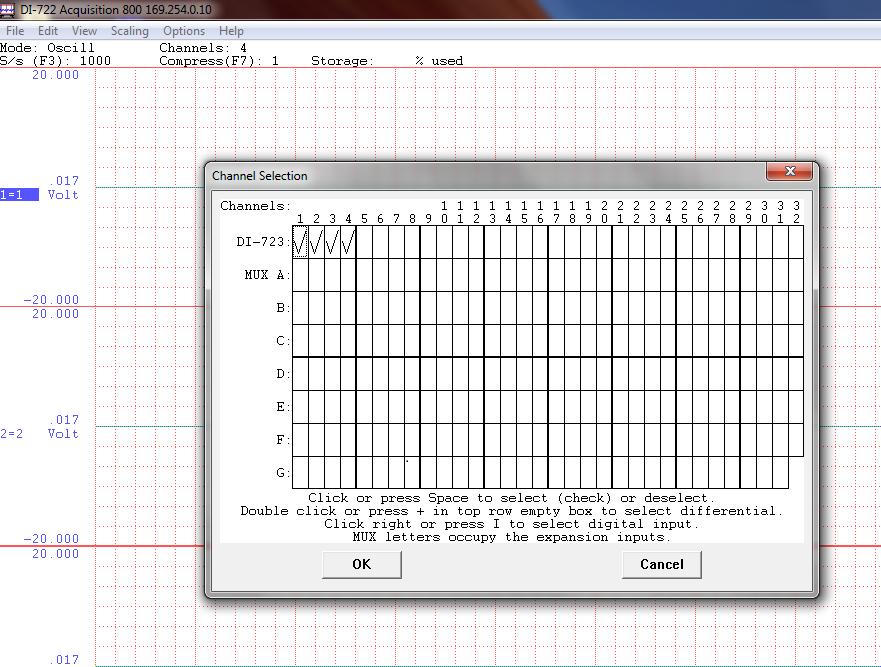Click the 'S/s (F3): 1000' sample rate text
This screenshot has height=667, width=881.
pos(56,61)
